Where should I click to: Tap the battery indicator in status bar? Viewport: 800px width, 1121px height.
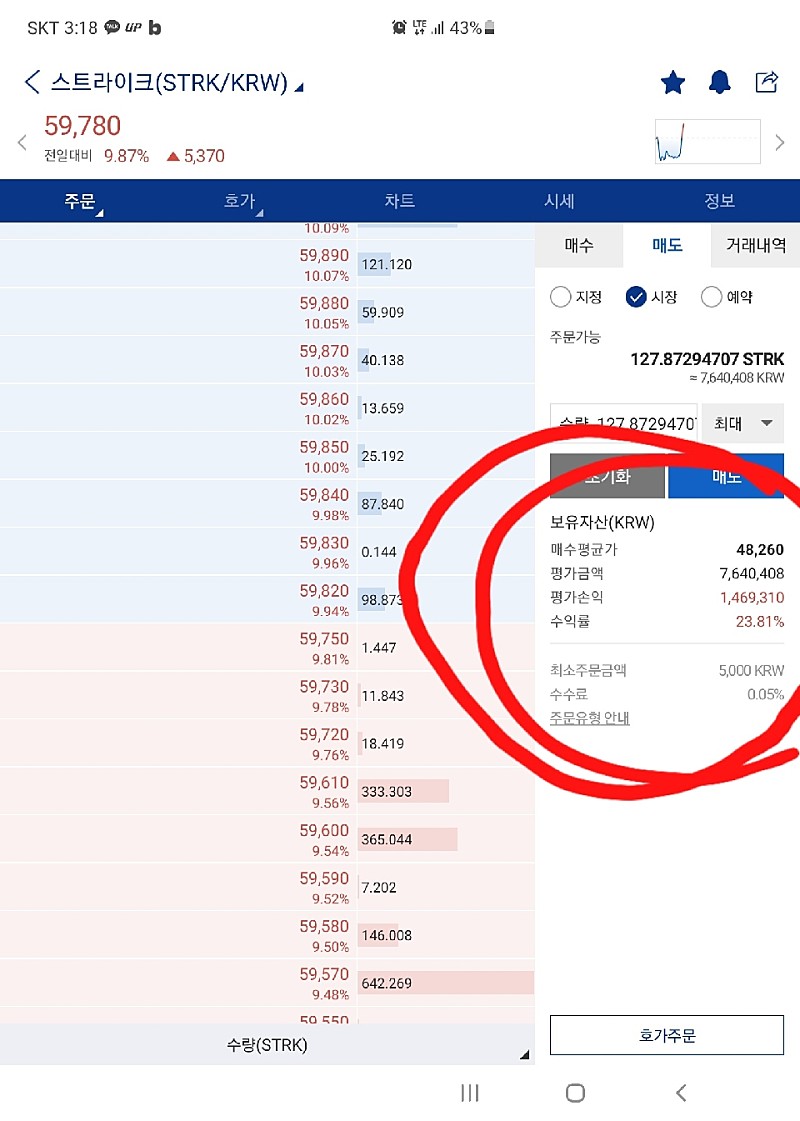click(490, 28)
